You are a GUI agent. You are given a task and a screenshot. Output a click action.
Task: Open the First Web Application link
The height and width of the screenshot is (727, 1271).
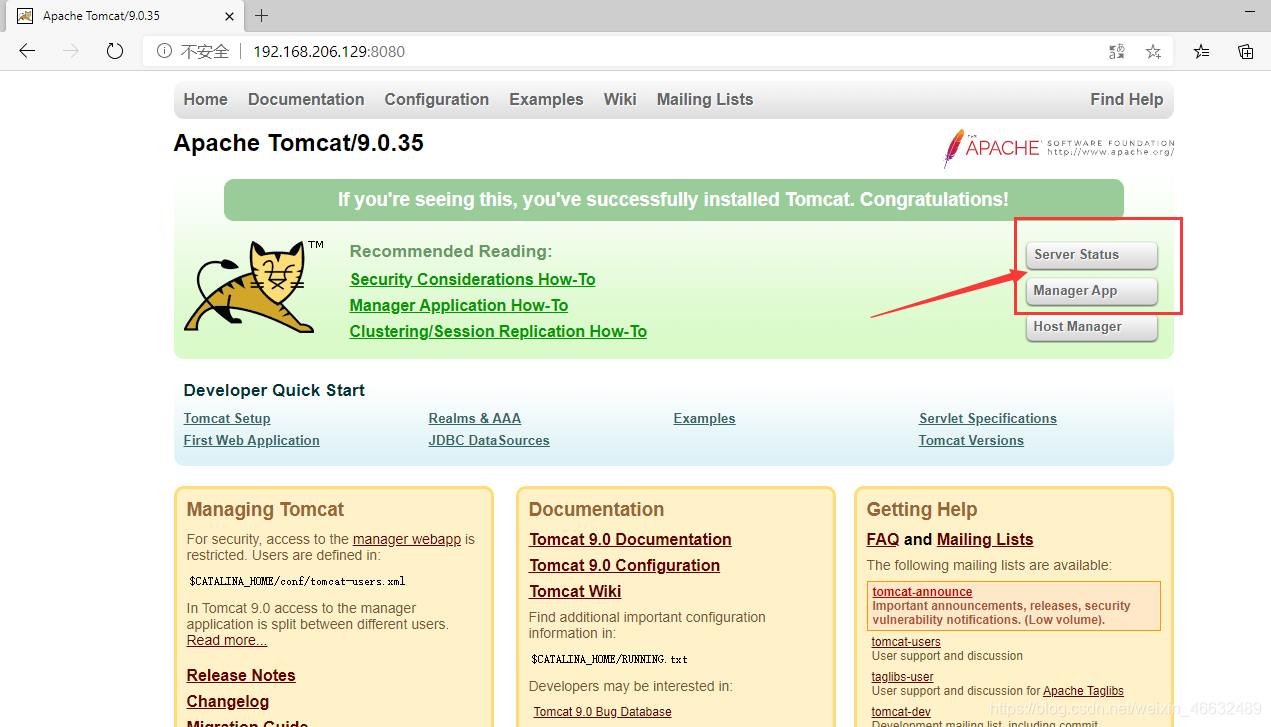[252, 440]
